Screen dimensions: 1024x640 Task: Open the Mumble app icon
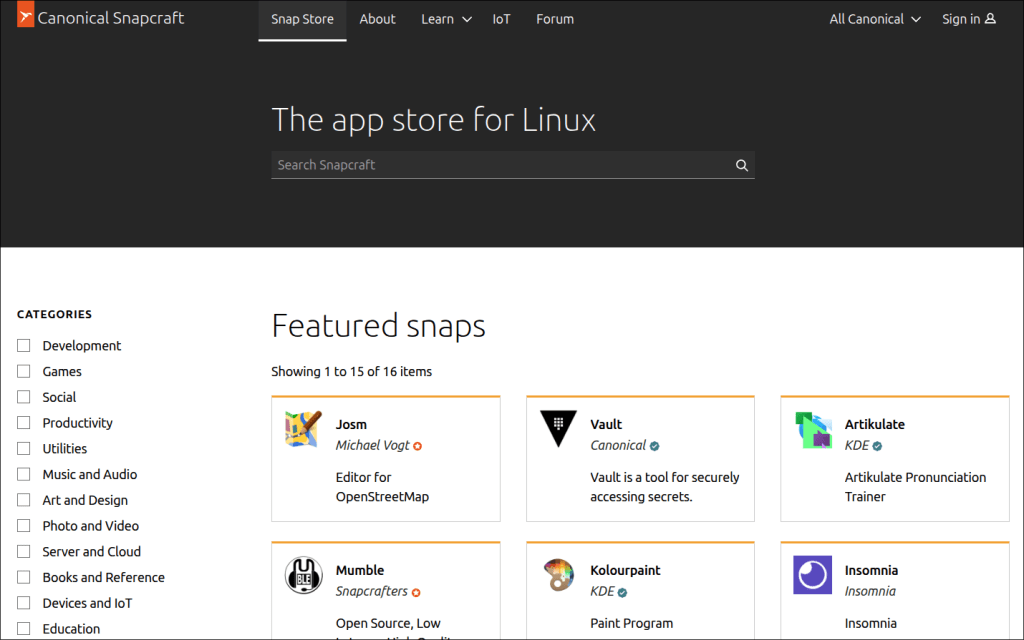click(303, 575)
